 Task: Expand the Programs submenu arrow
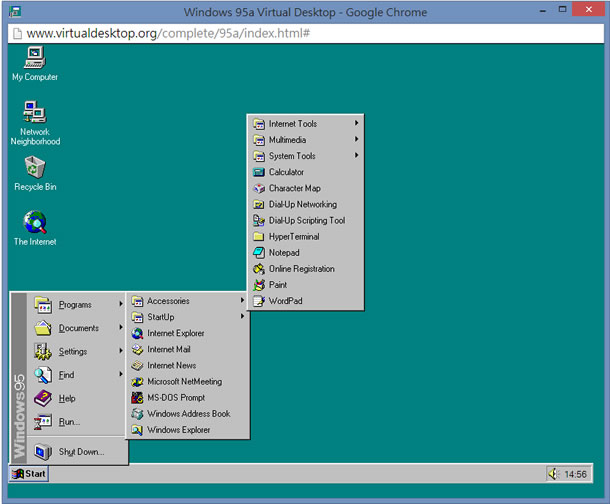[x=121, y=304]
